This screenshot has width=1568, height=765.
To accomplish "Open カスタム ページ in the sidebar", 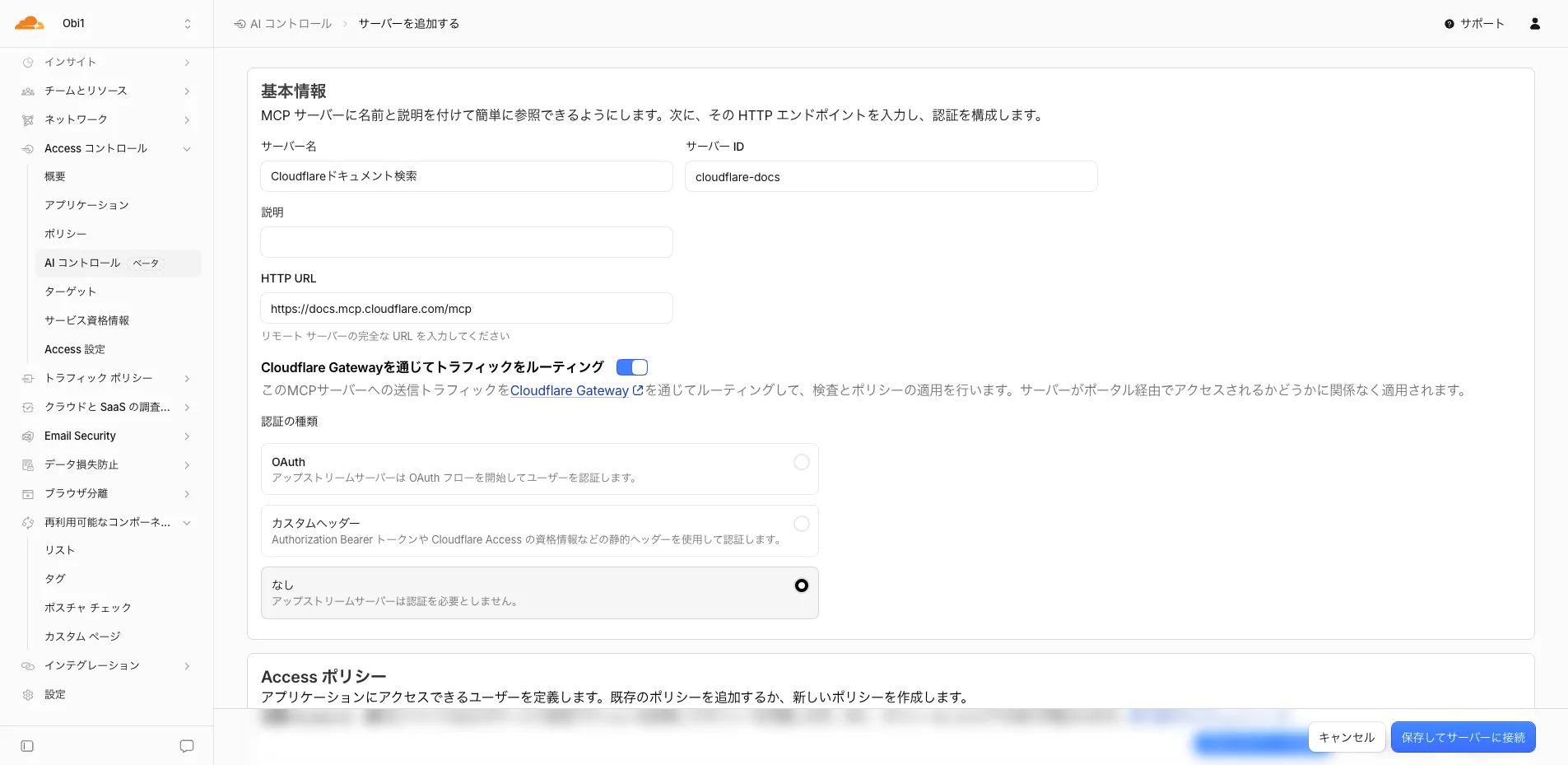I will [82, 637].
